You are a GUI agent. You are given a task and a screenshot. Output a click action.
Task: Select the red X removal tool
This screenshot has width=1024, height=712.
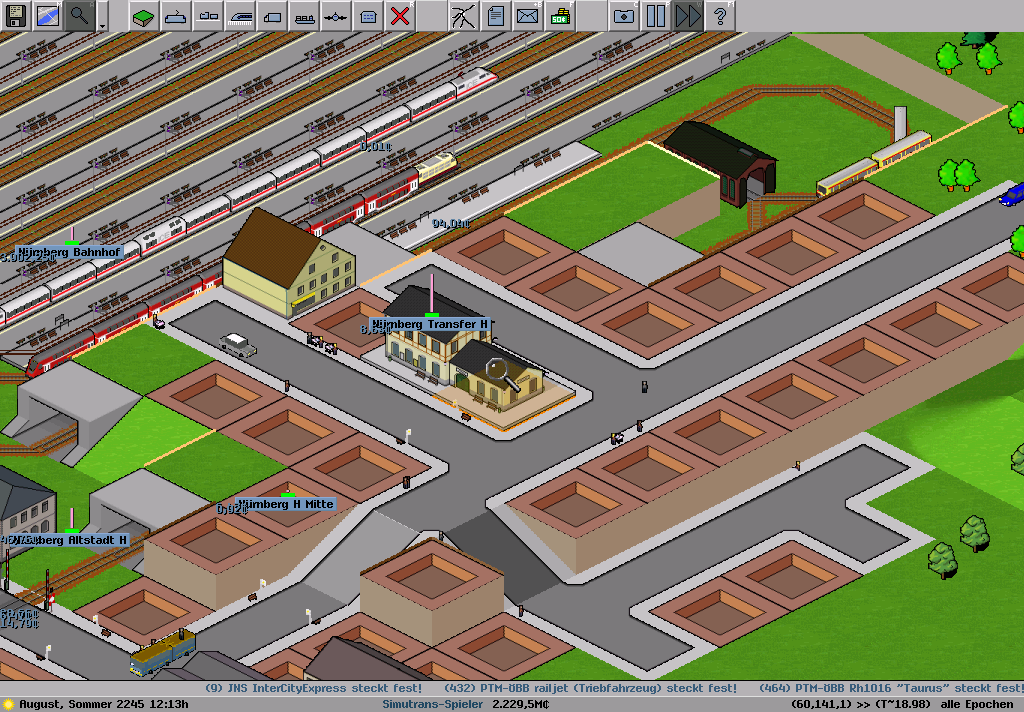point(400,15)
